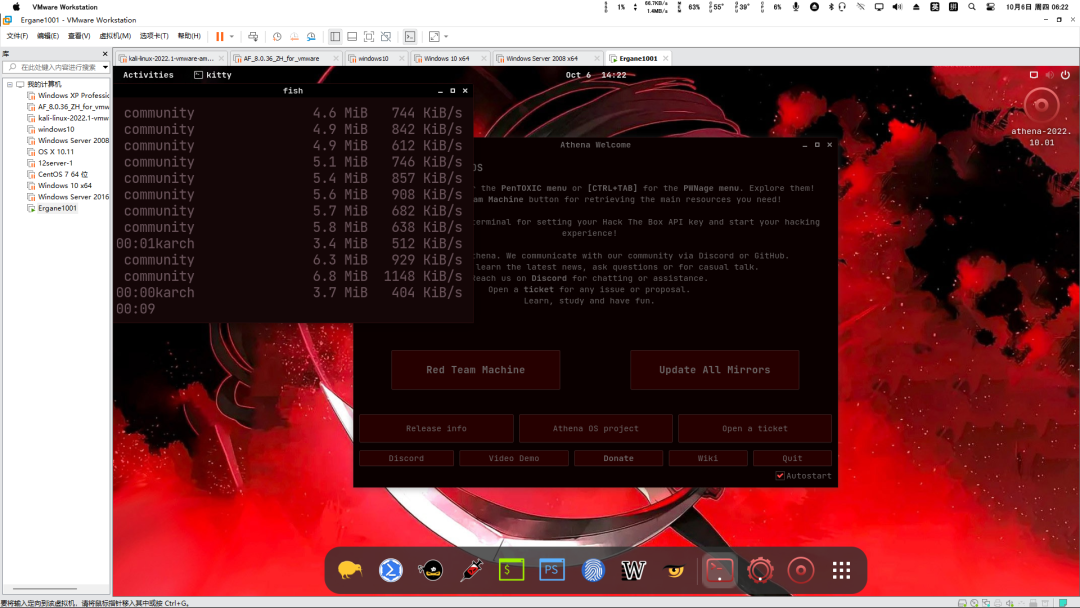Click the Donate button
This screenshot has height=608, width=1080.
[619, 458]
